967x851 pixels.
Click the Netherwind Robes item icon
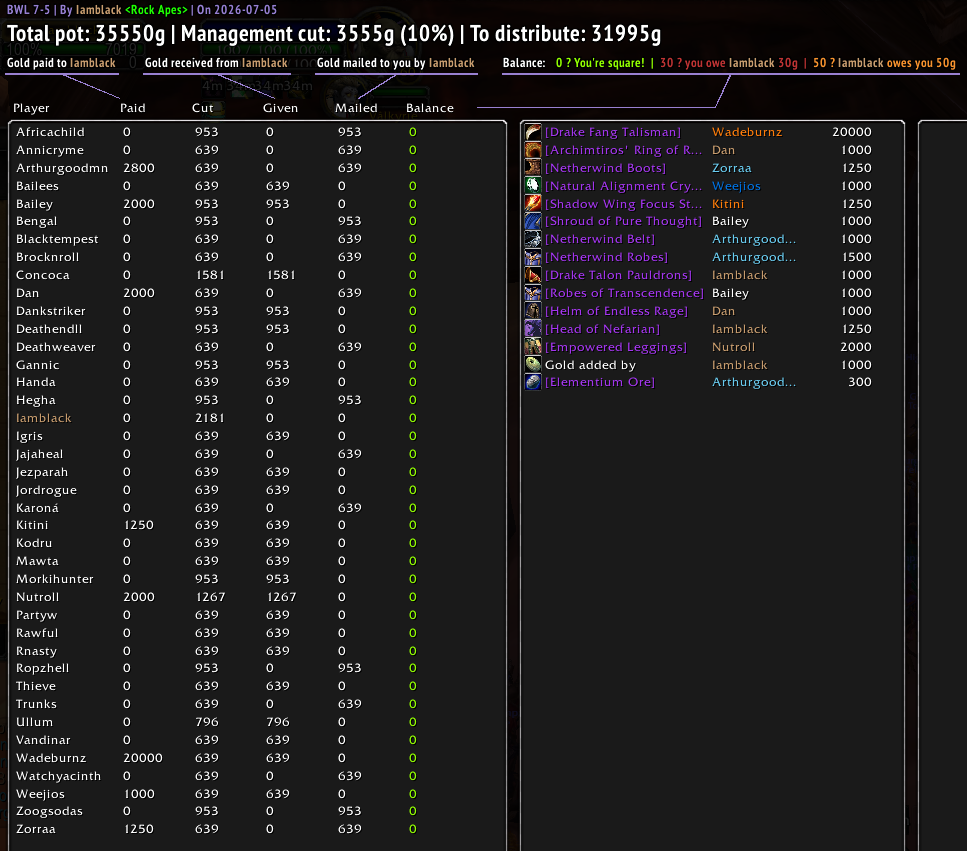tap(533, 257)
